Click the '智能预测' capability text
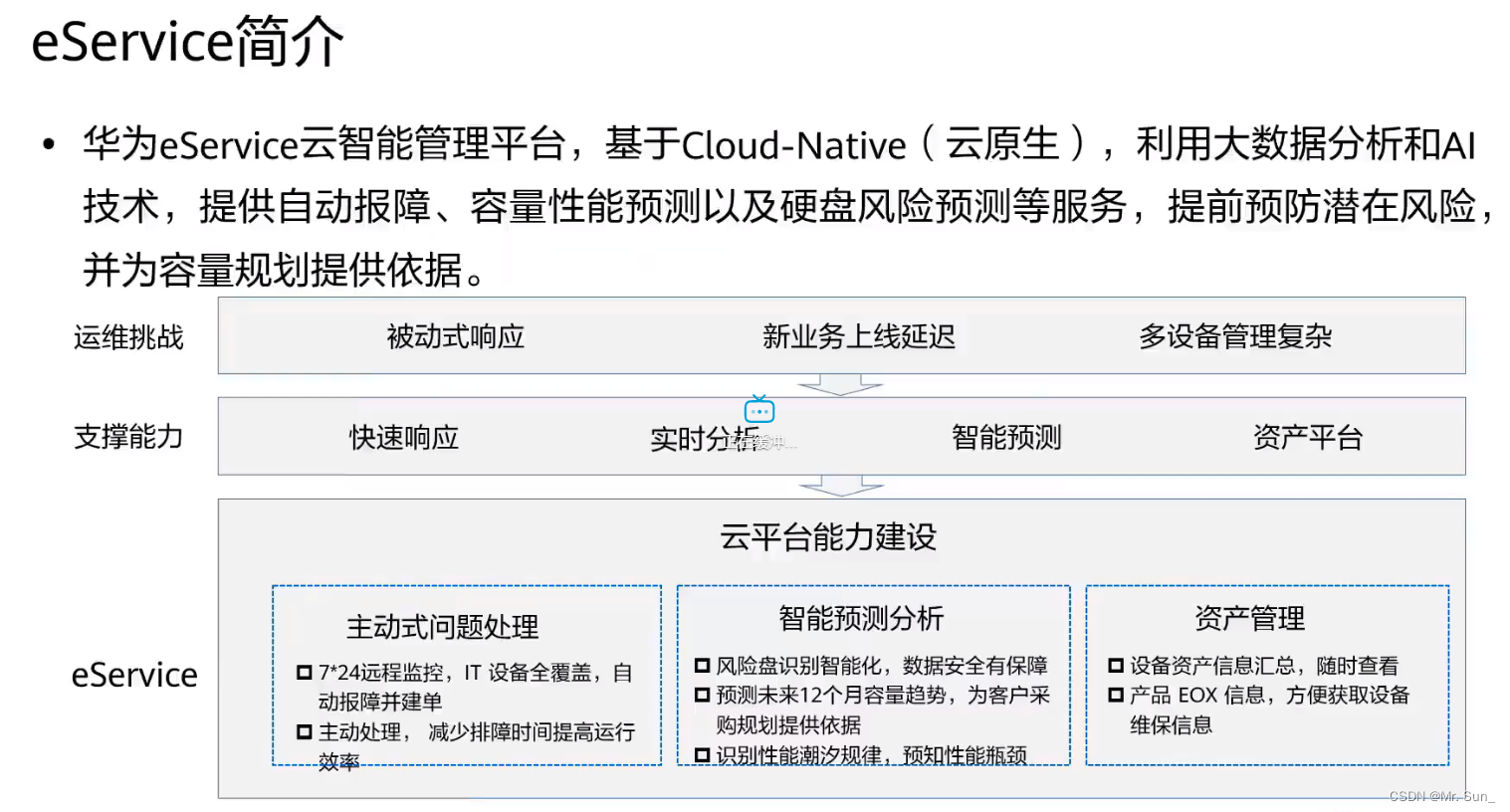This screenshot has width=1510, height=812. point(1006,437)
